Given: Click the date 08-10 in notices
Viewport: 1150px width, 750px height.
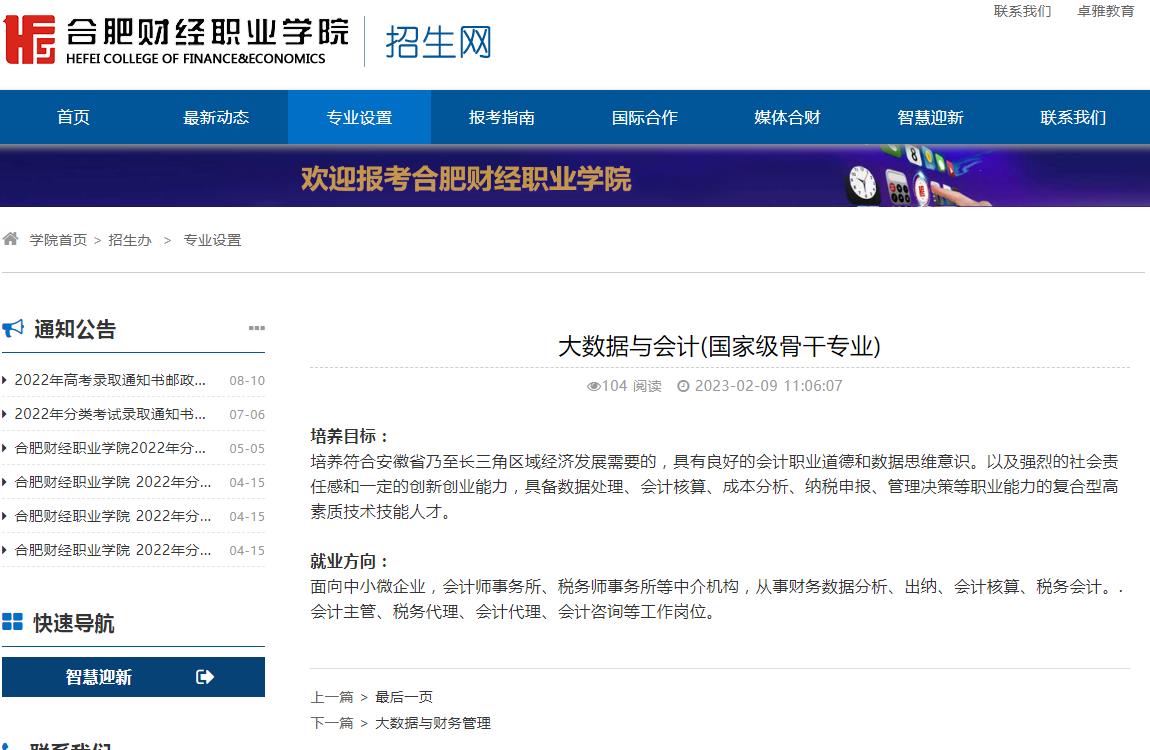Looking at the screenshot, I should click(x=247, y=380).
